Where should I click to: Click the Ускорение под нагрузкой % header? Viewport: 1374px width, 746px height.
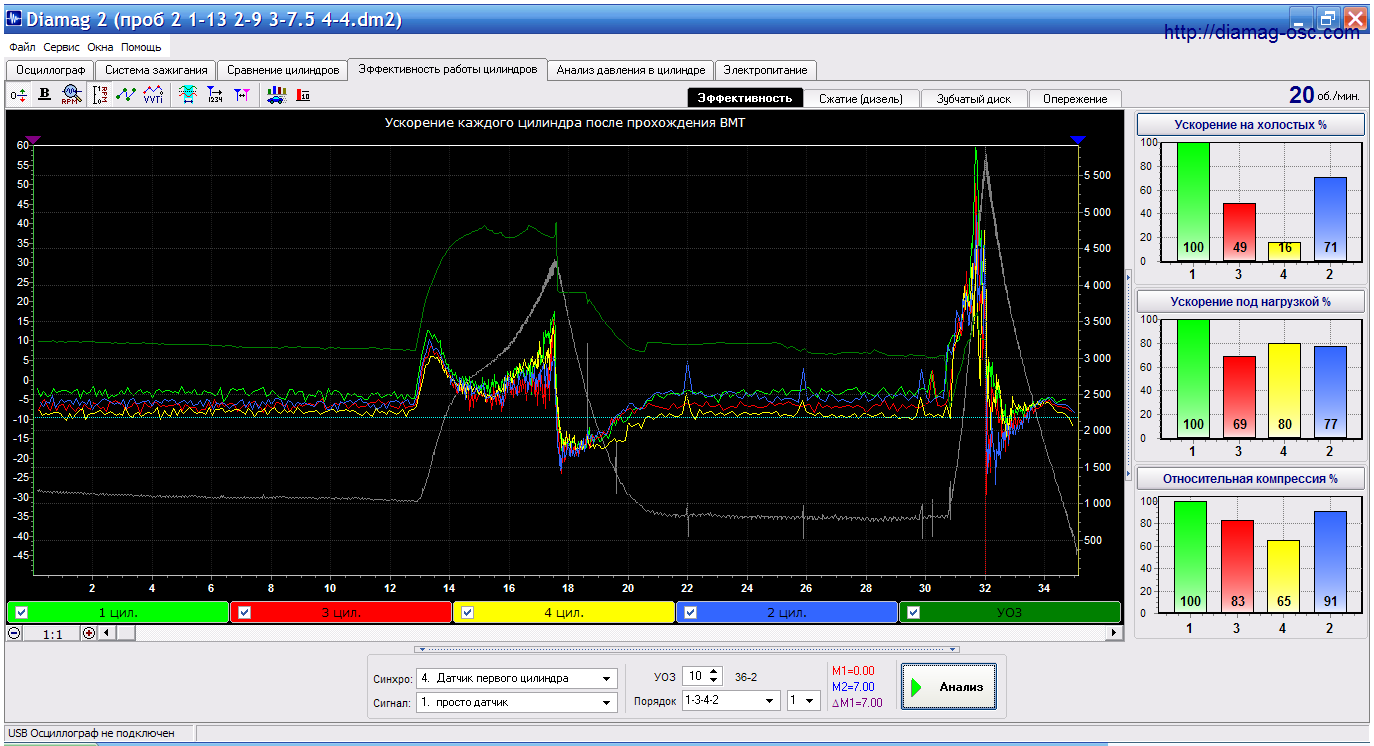1250,301
